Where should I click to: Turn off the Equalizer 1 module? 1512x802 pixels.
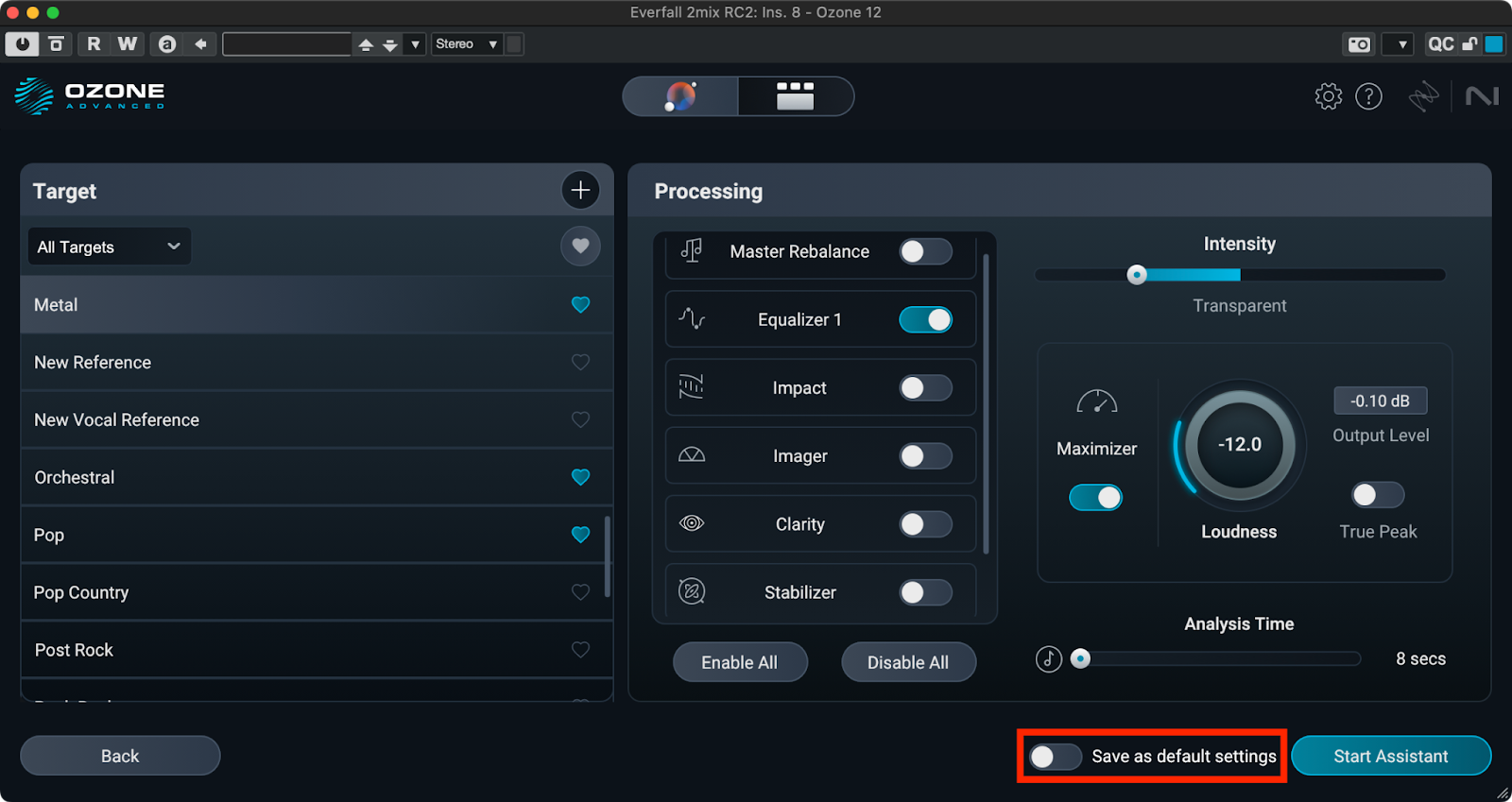[x=925, y=320]
